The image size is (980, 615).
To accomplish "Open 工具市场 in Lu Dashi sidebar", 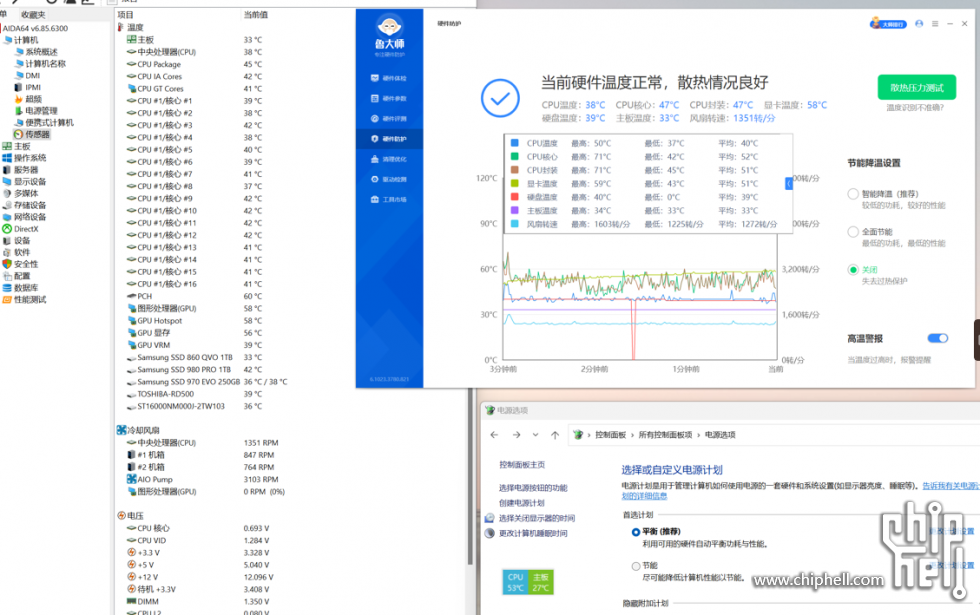I will (x=389, y=199).
